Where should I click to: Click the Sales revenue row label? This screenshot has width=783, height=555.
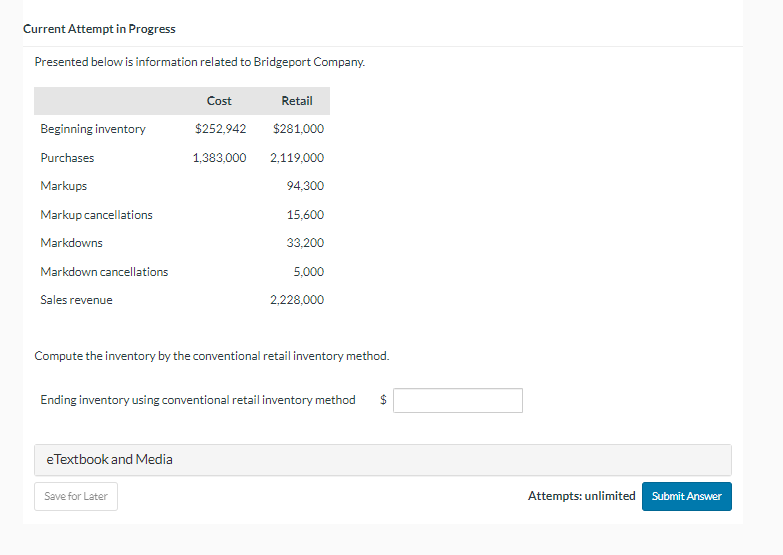click(x=76, y=300)
